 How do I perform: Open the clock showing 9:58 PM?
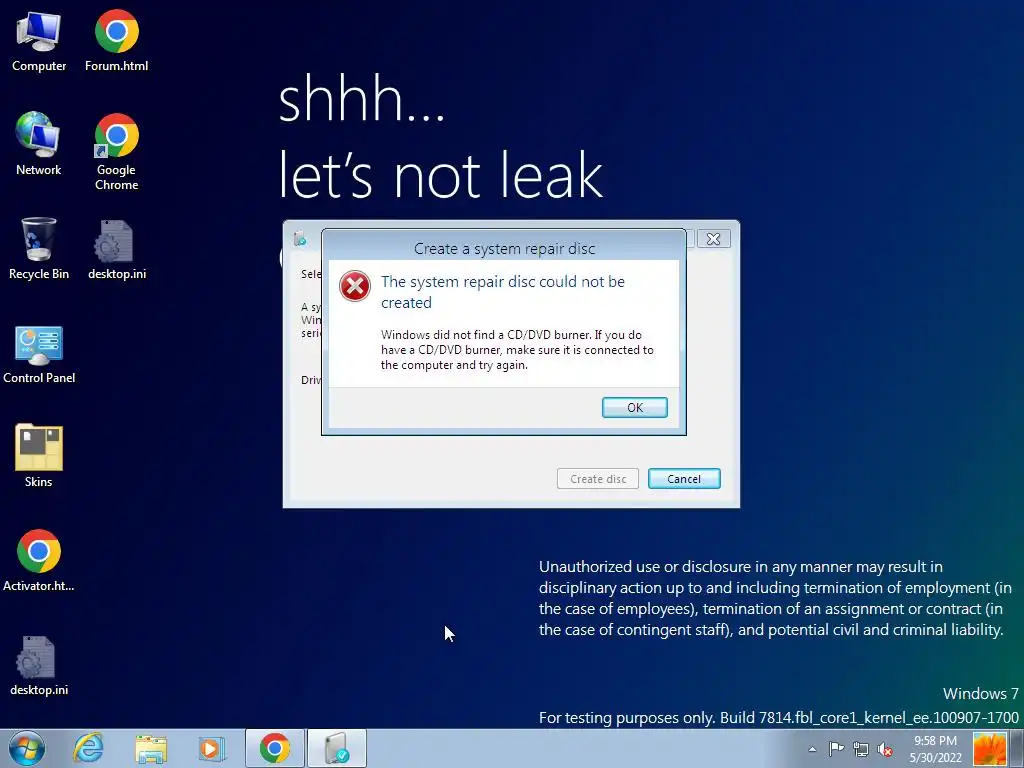click(x=935, y=749)
